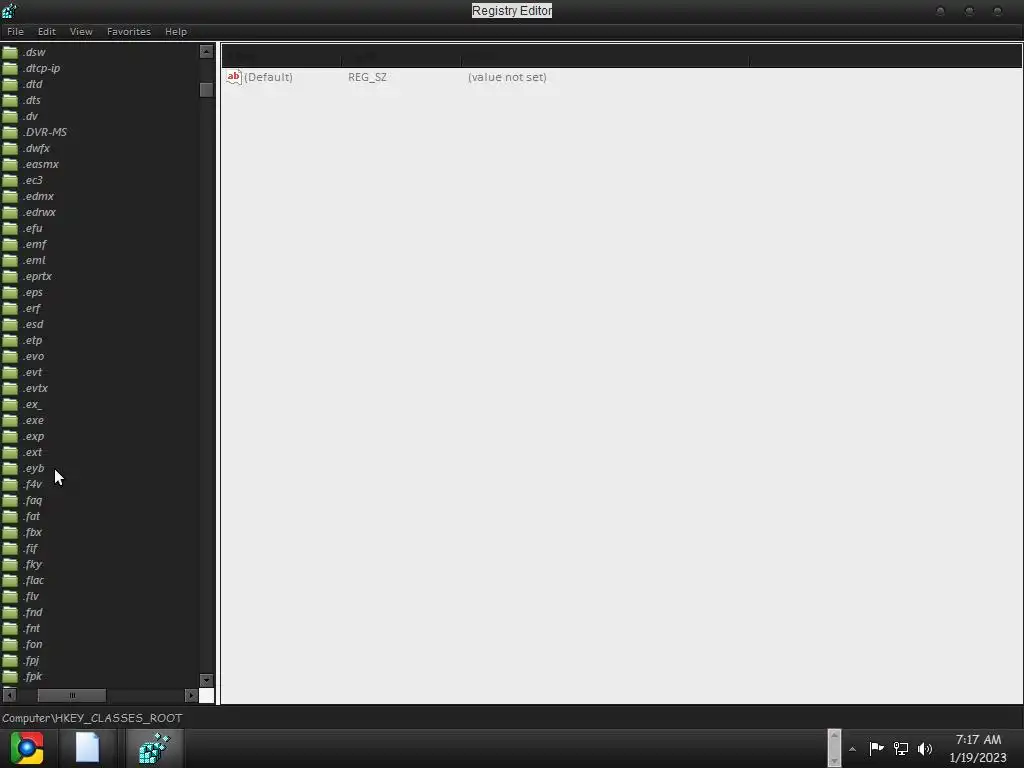Select the .etp registry key
Image resolution: width=1024 pixels, height=768 pixels.
[x=32, y=340]
